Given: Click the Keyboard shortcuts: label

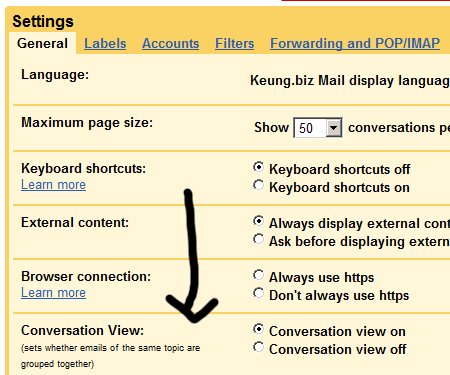Looking at the screenshot, I should (83, 169).
